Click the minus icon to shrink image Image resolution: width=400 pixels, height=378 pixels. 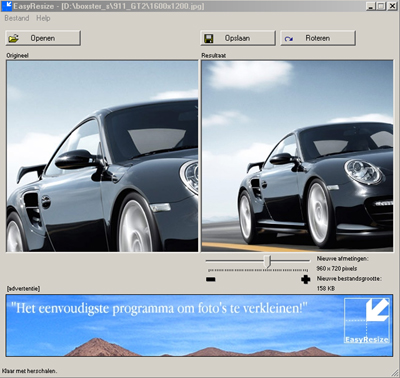[211, 279]
